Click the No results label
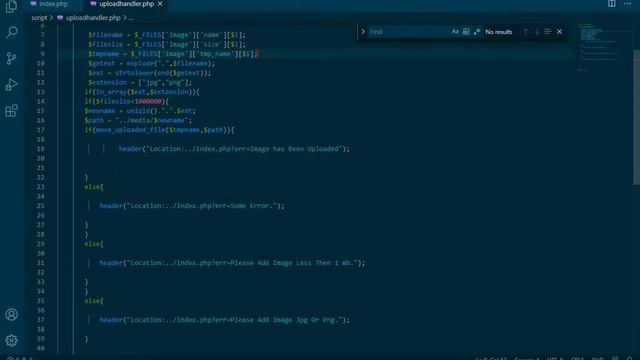This screenshot has width=640, height=360. pos(498,32)
